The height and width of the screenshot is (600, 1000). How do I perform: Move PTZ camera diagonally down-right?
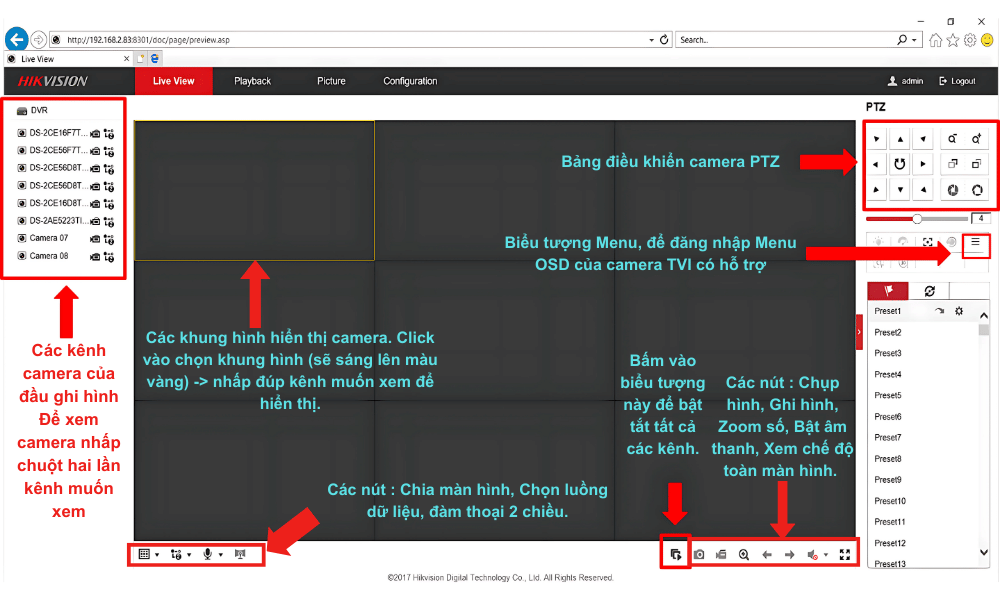point(923,189)
